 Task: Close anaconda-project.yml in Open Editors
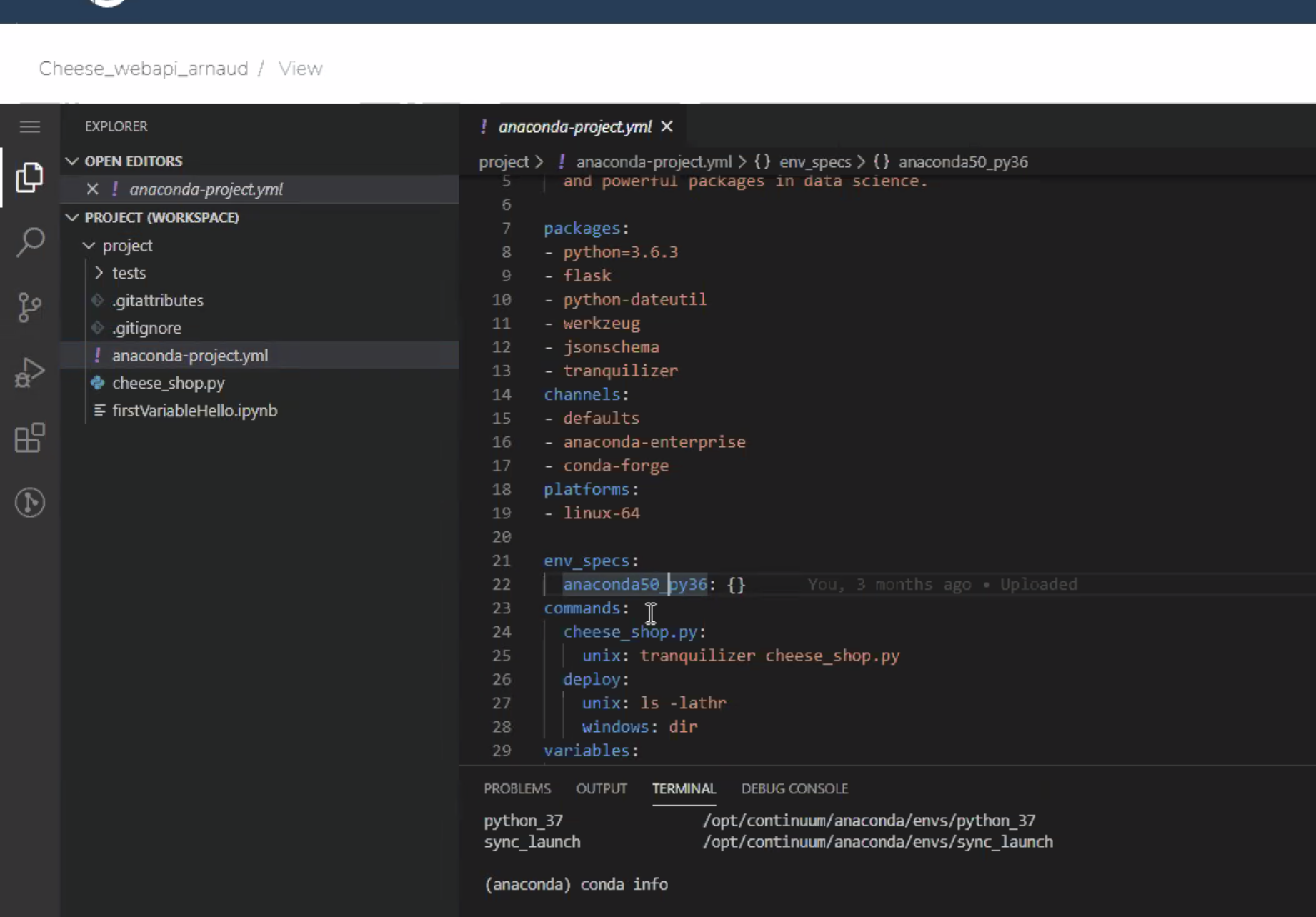(x=92, y=189)
